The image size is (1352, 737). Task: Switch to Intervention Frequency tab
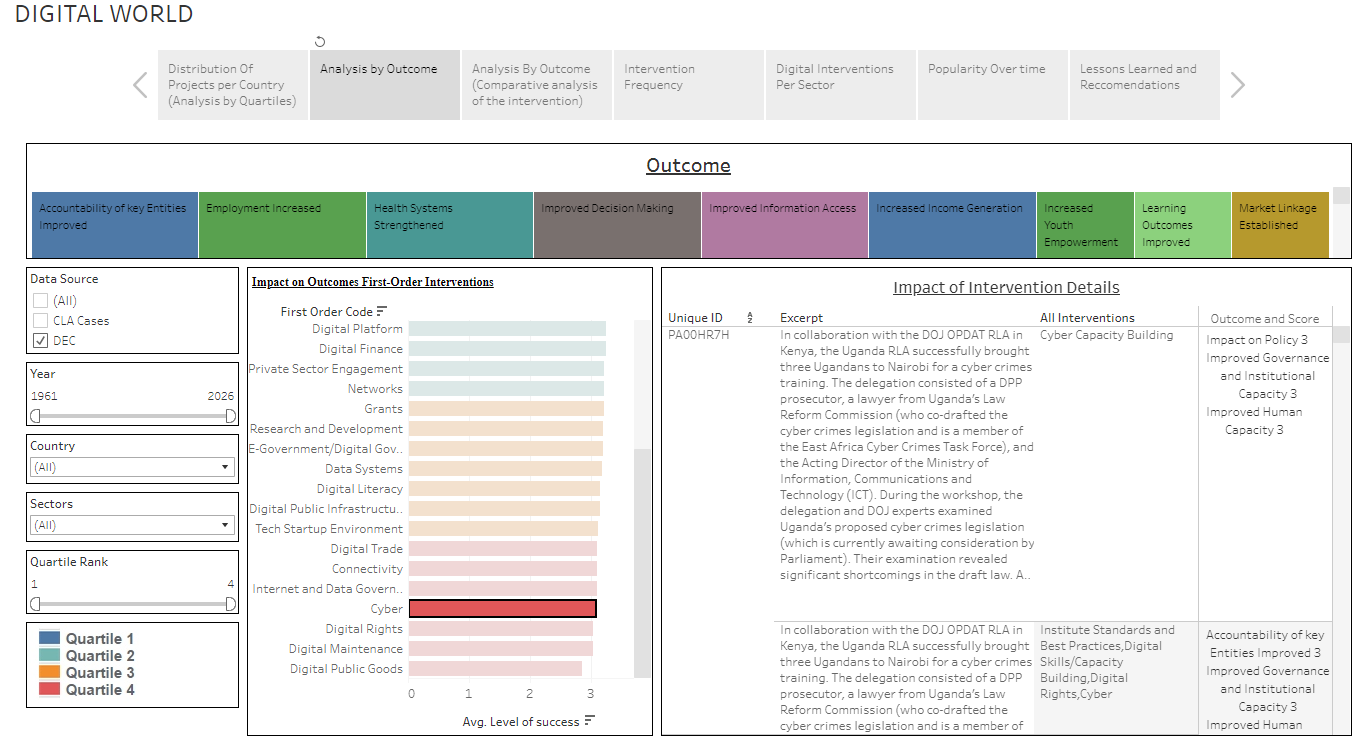point(689,85)
